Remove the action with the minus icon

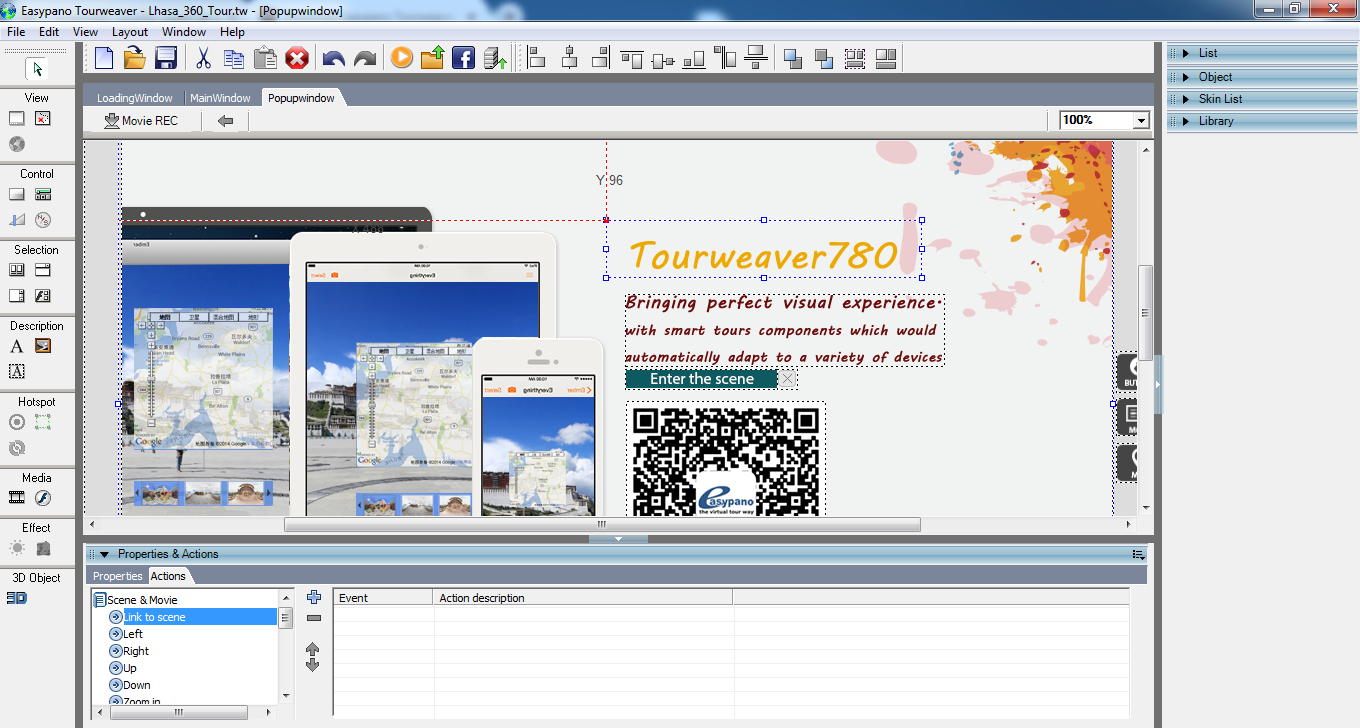[314, 618]
